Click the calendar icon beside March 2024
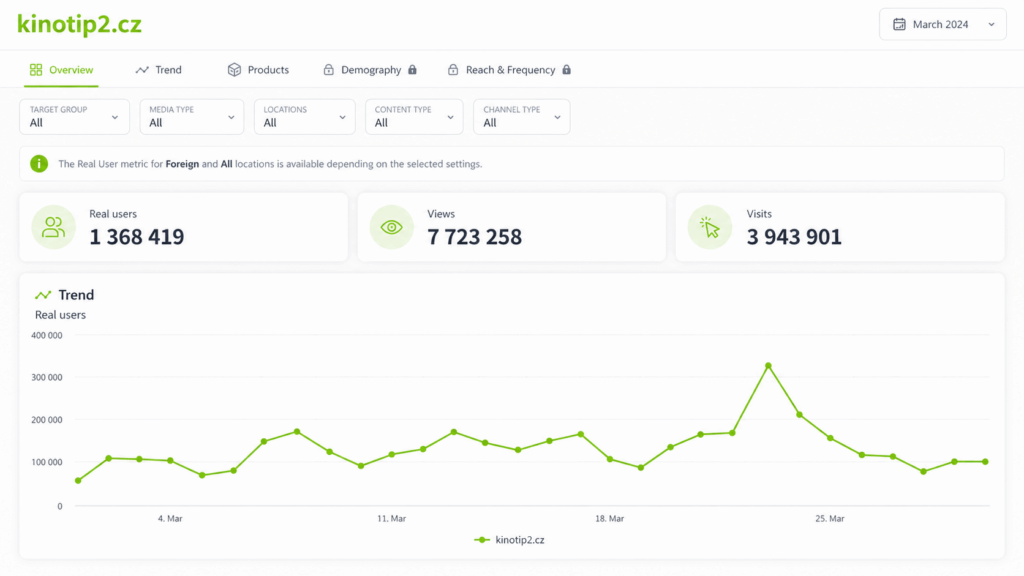This screenshot has width=1024, height=576. (899, 24)
